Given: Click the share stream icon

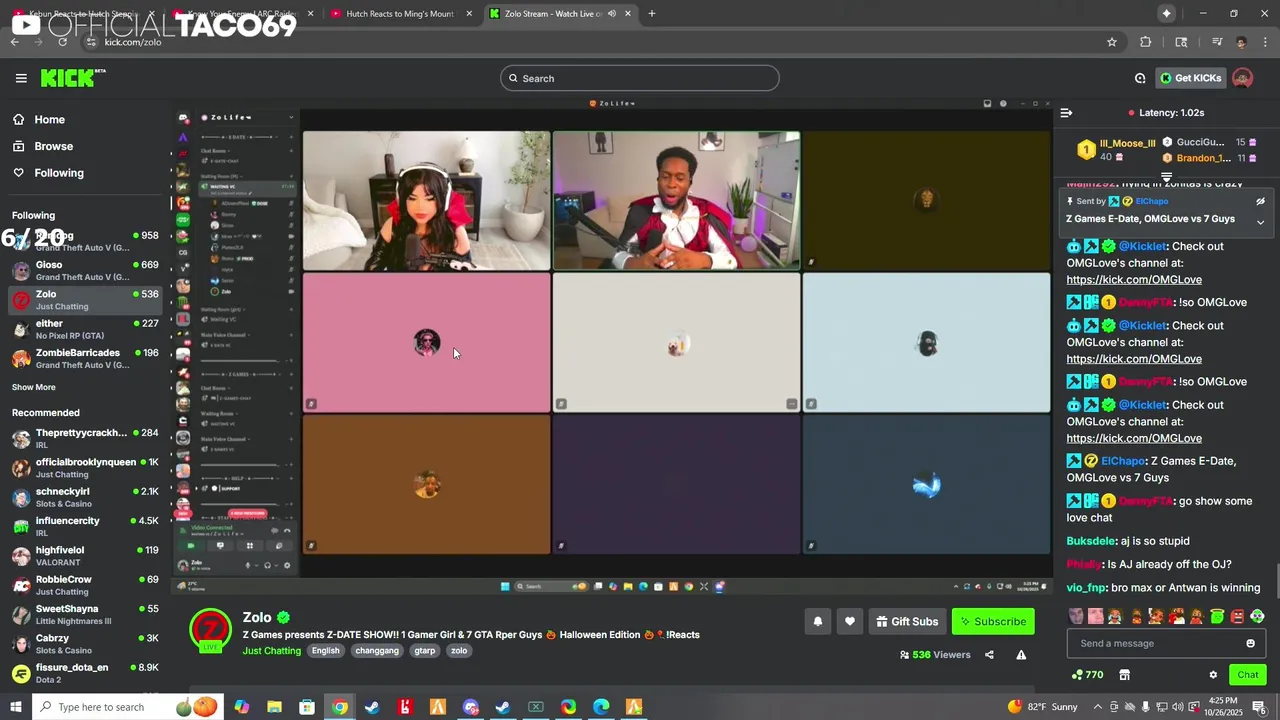Looking at the screenshot, I should click(989, 655).
